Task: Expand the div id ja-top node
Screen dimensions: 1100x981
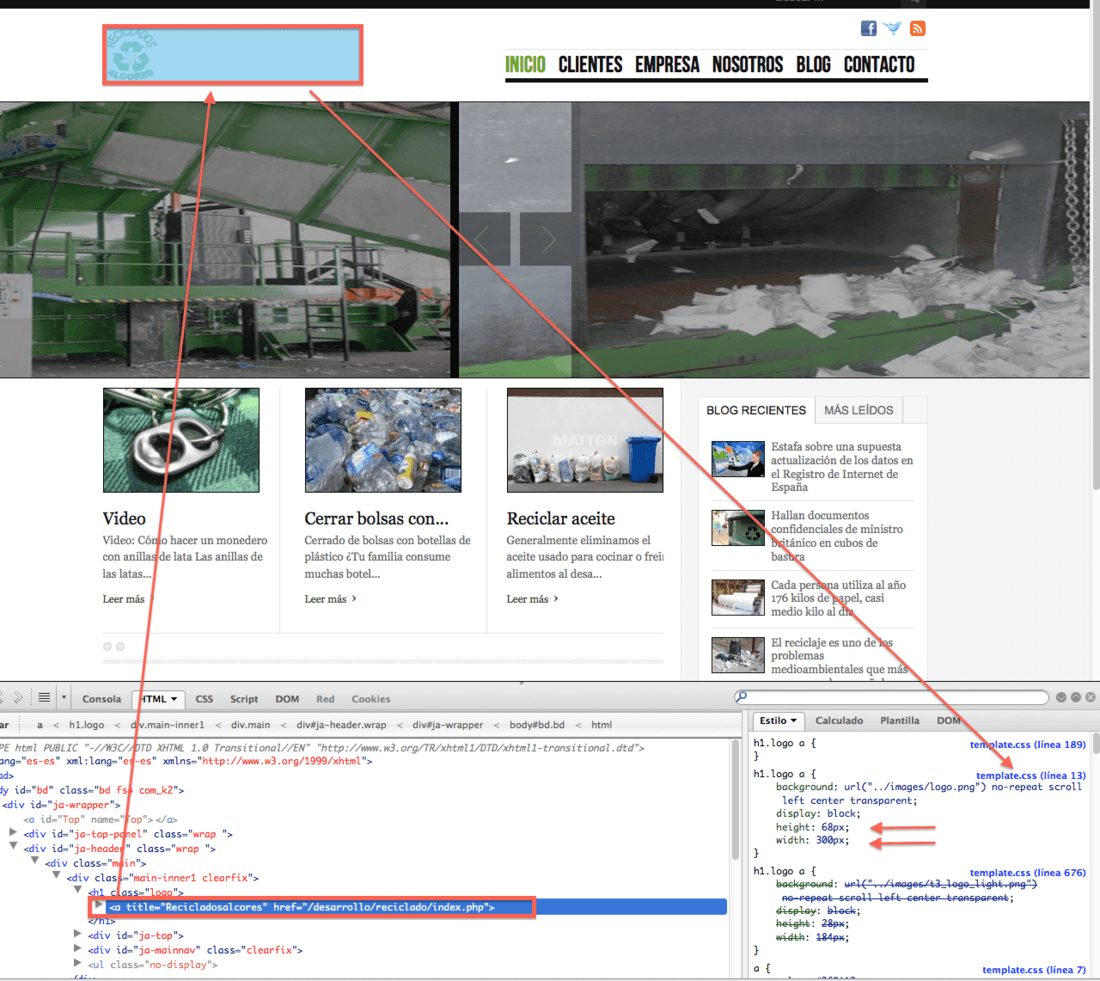Action: click(78, 934)
